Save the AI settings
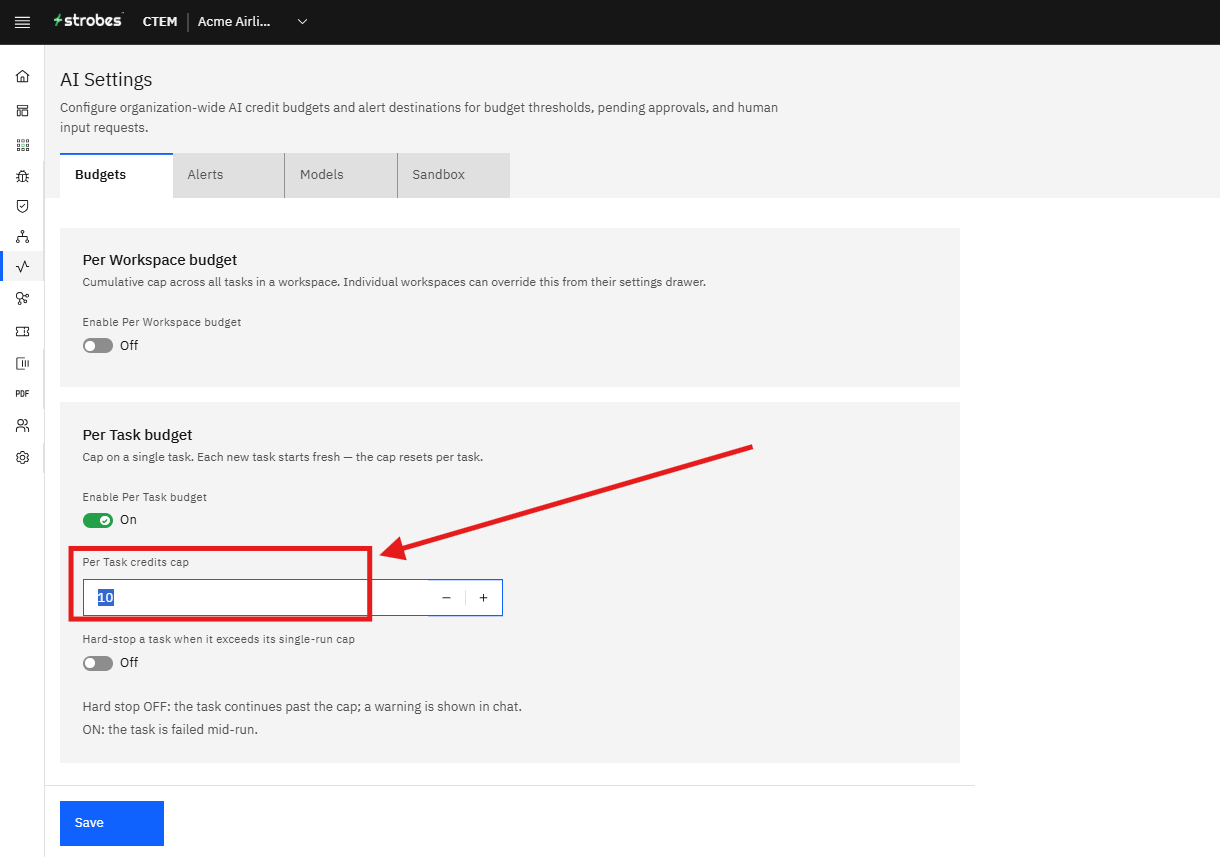Viewport: 1220px width, 857px height. pos(112,823)
